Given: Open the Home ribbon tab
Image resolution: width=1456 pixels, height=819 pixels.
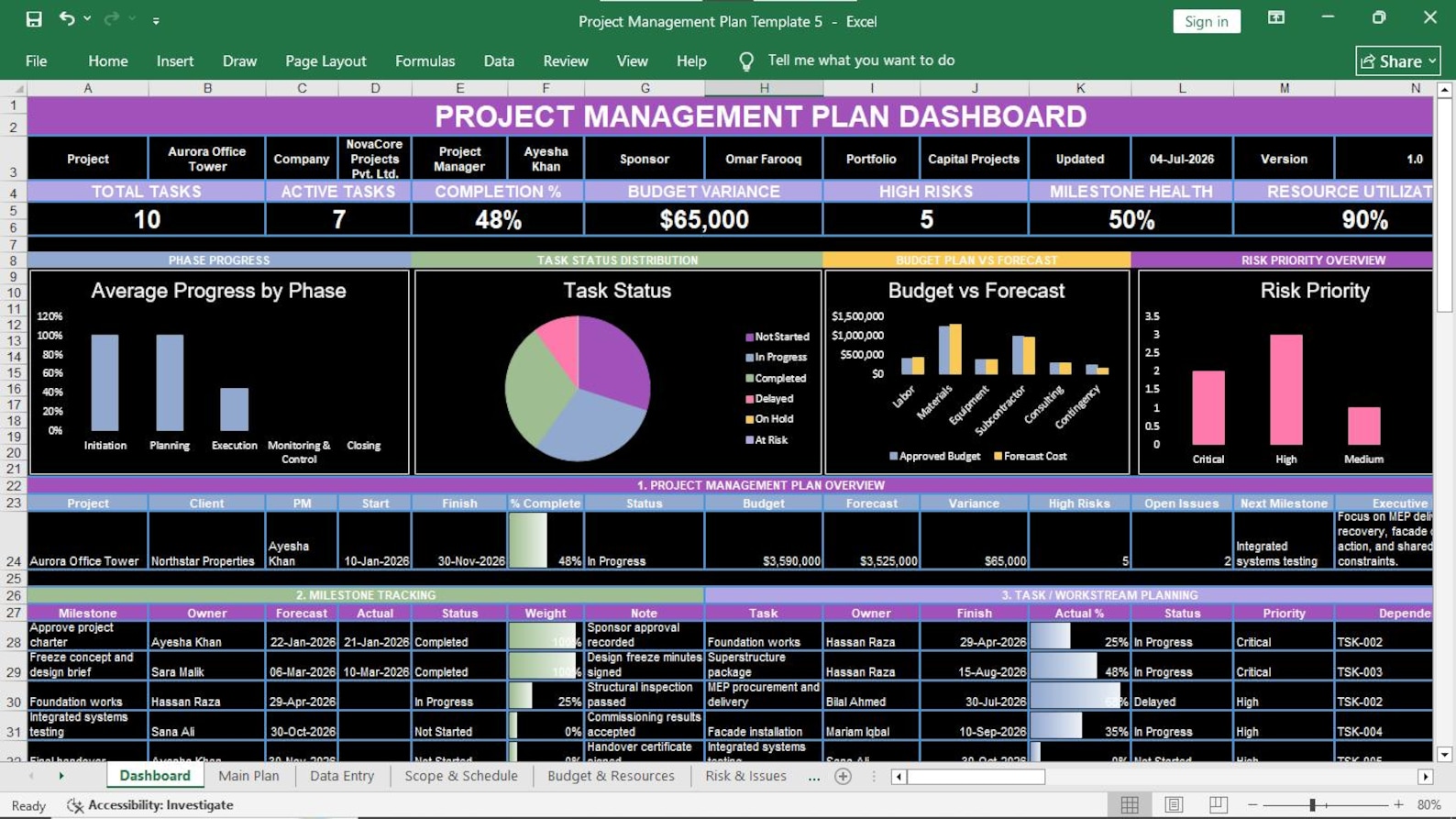Looking at the screenshot, I should (x=108, y=61).
